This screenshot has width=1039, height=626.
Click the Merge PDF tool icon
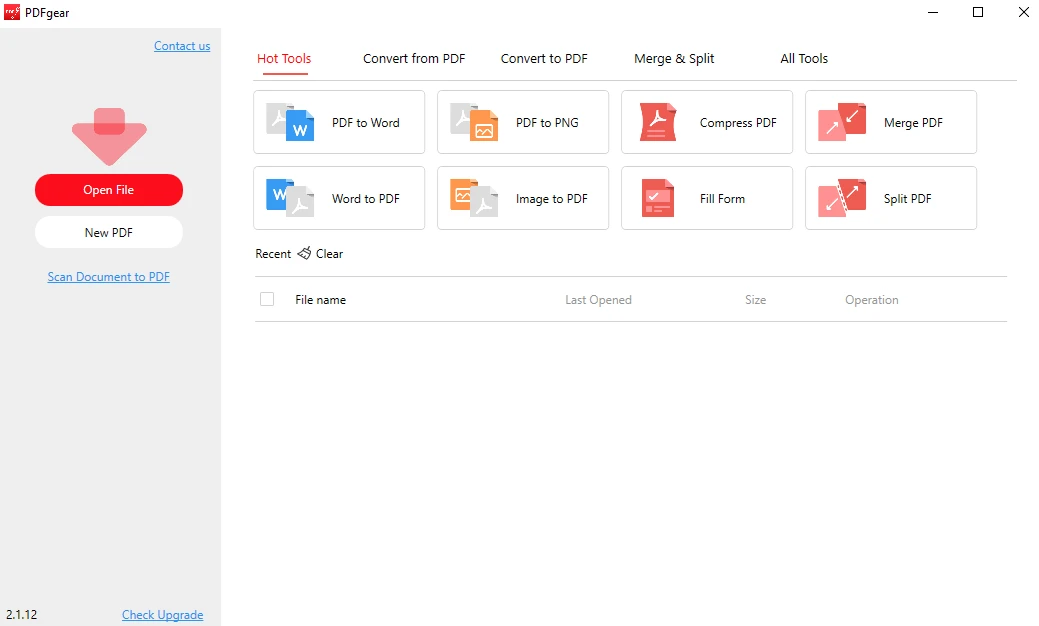pyautogui.click(x=842, y=122)
